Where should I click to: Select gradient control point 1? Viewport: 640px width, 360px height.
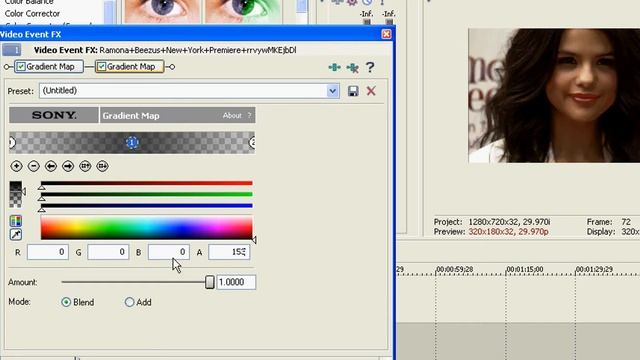[x=132, y=142]
